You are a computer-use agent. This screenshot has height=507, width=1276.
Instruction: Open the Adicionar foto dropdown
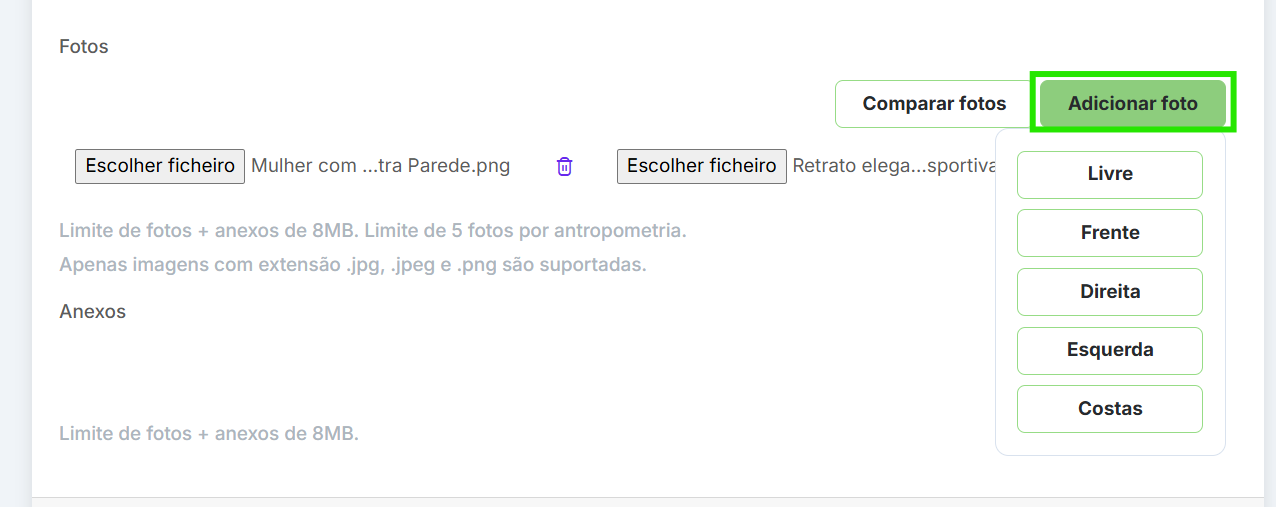point(1132,103)
